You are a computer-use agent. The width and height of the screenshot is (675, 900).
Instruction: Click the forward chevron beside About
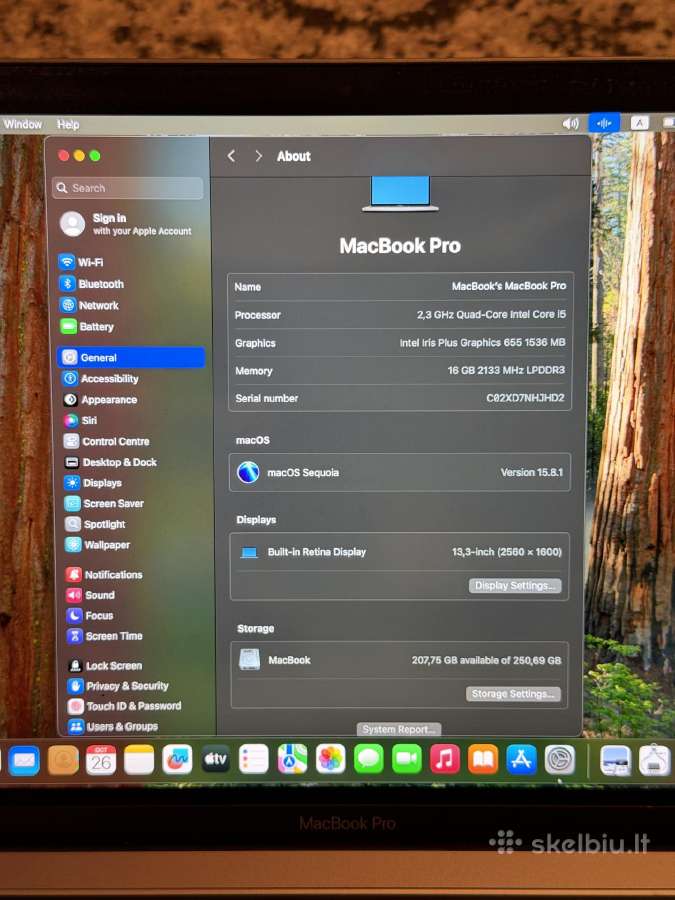pyautogui.click(x=258, y=156)
